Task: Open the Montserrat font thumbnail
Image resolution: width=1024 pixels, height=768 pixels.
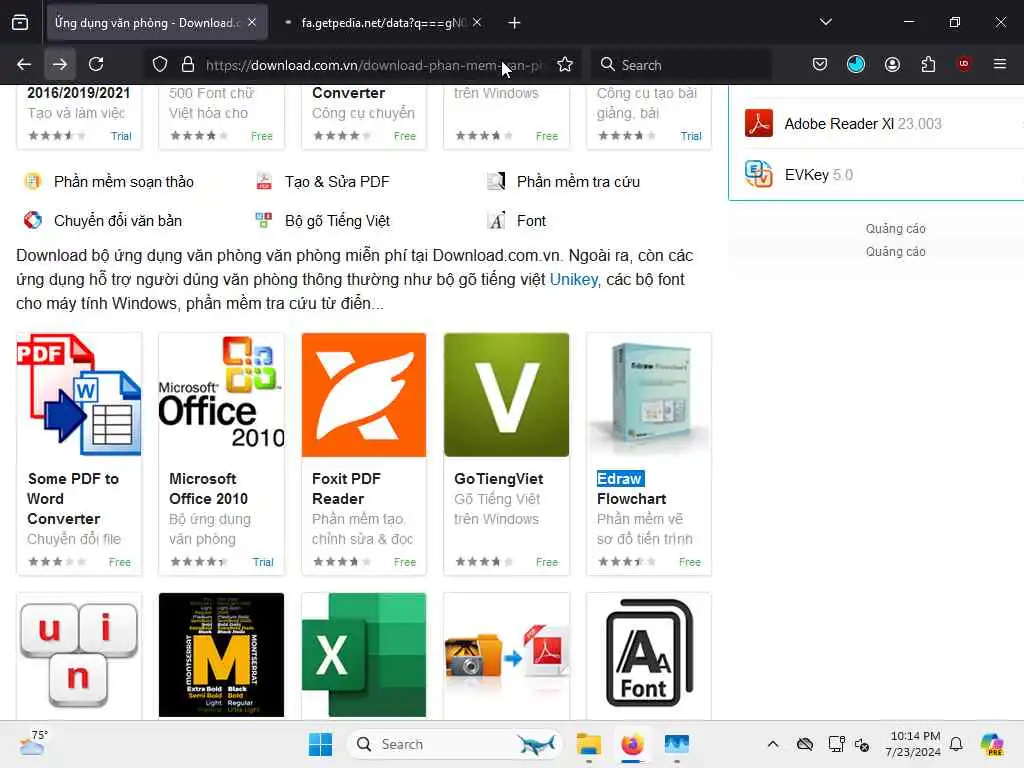Action: click(221, 654)
